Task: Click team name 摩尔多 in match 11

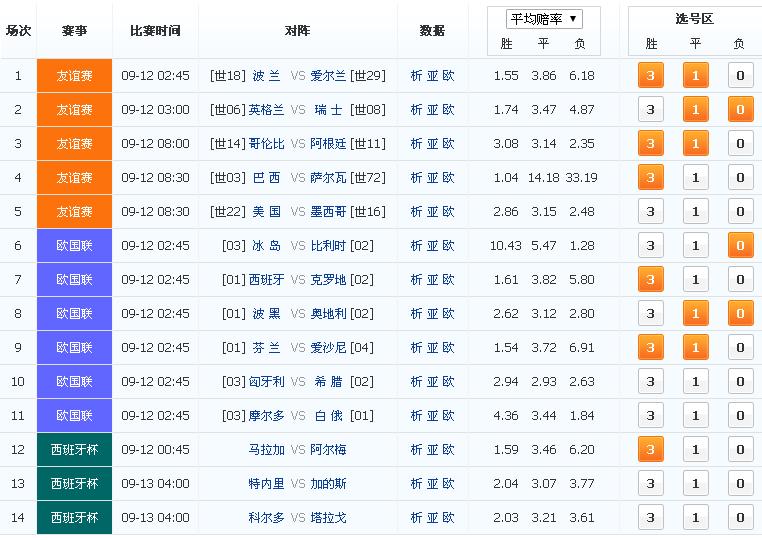Action: [266, 416]
